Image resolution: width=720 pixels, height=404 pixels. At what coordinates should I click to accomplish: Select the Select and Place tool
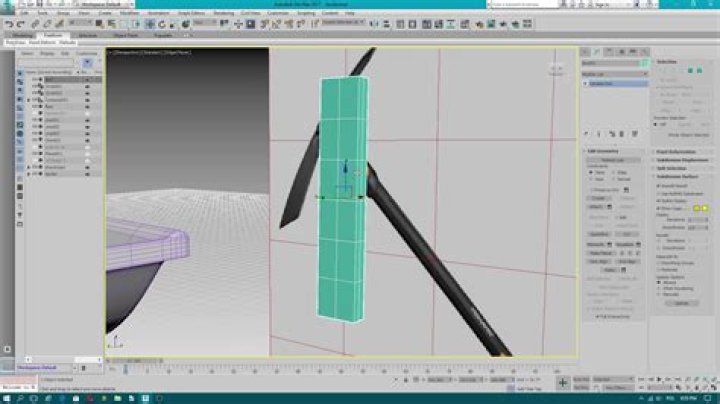pyautogui.click(x=185, y=24)
